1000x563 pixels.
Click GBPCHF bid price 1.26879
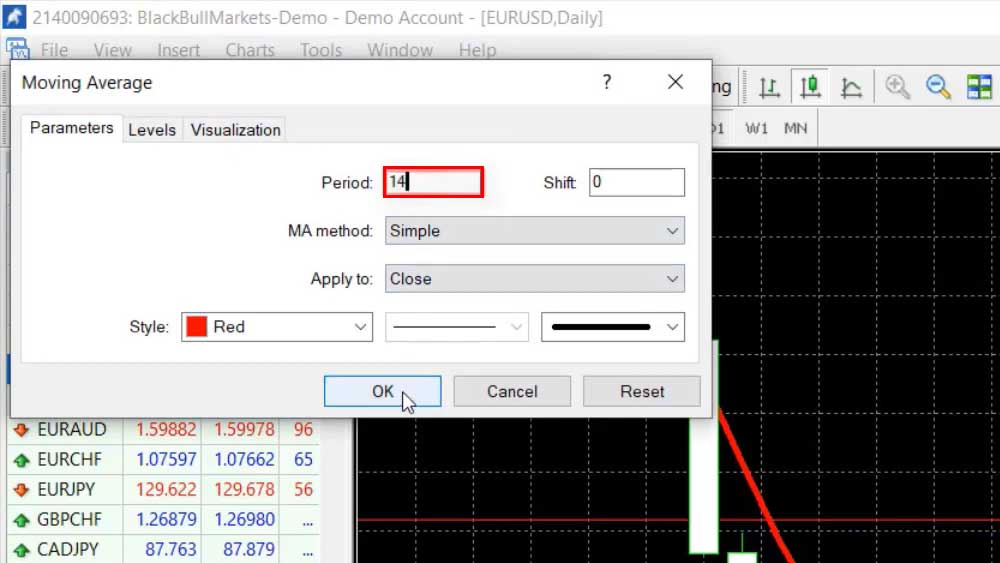[x=166, y=520]
